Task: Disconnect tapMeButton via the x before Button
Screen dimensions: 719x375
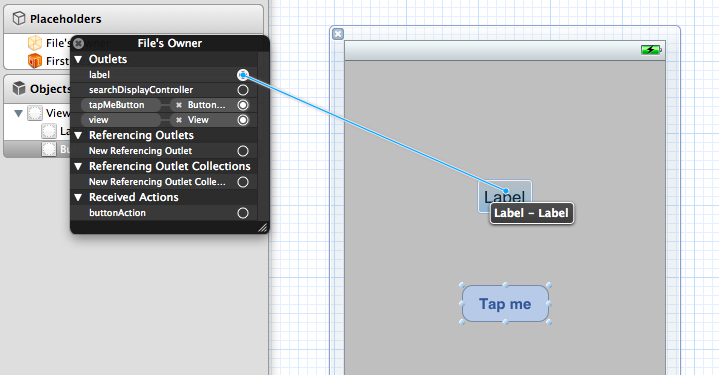Action: pyautogui.click(x=179, y=105)
